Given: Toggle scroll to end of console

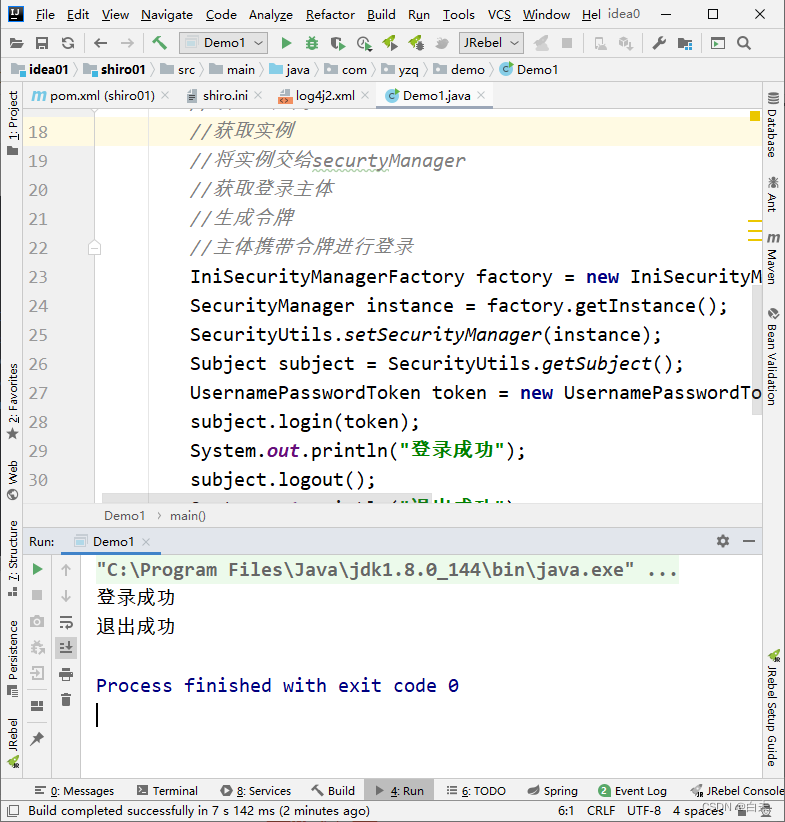Looking at the screenshot, I should coord(66,648).
